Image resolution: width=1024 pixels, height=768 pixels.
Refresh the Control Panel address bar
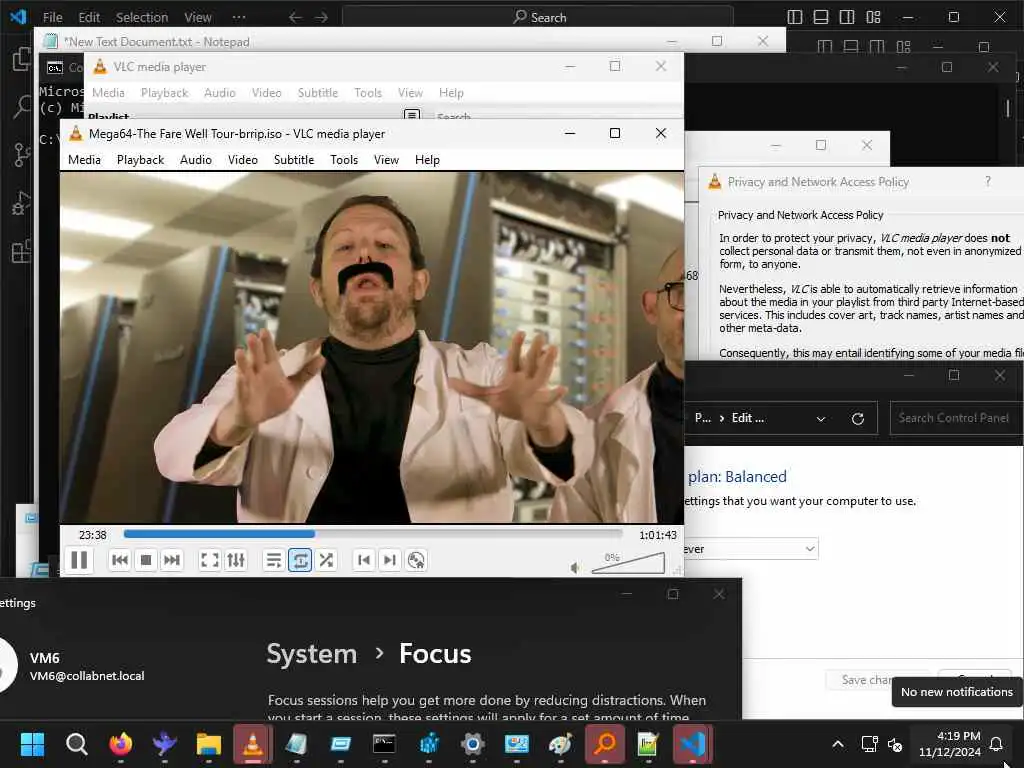(857, 419)
